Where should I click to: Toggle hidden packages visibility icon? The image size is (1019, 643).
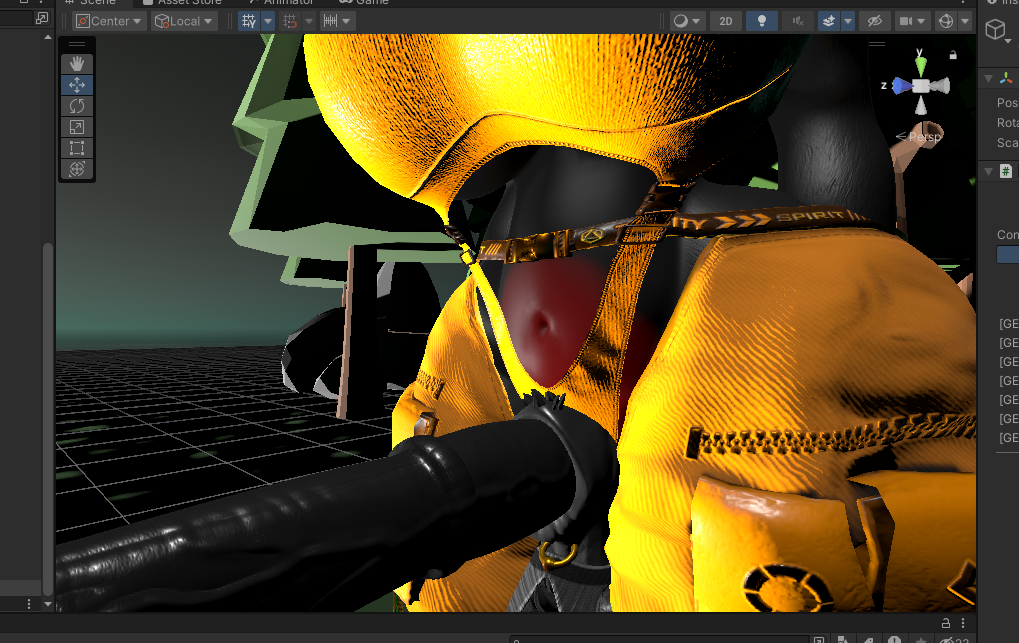(954, 640)
